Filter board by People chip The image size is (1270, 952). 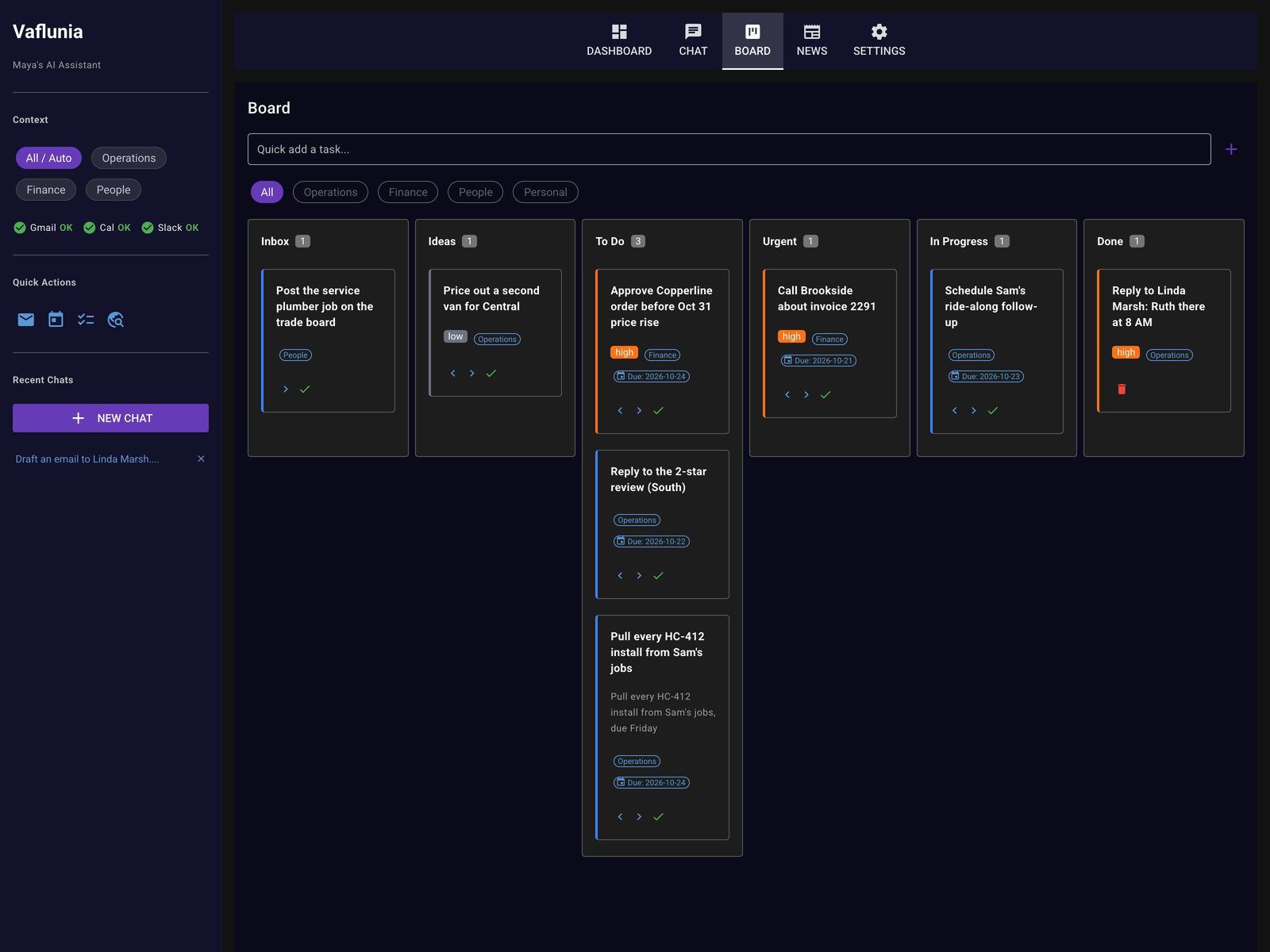pos(475,192)
